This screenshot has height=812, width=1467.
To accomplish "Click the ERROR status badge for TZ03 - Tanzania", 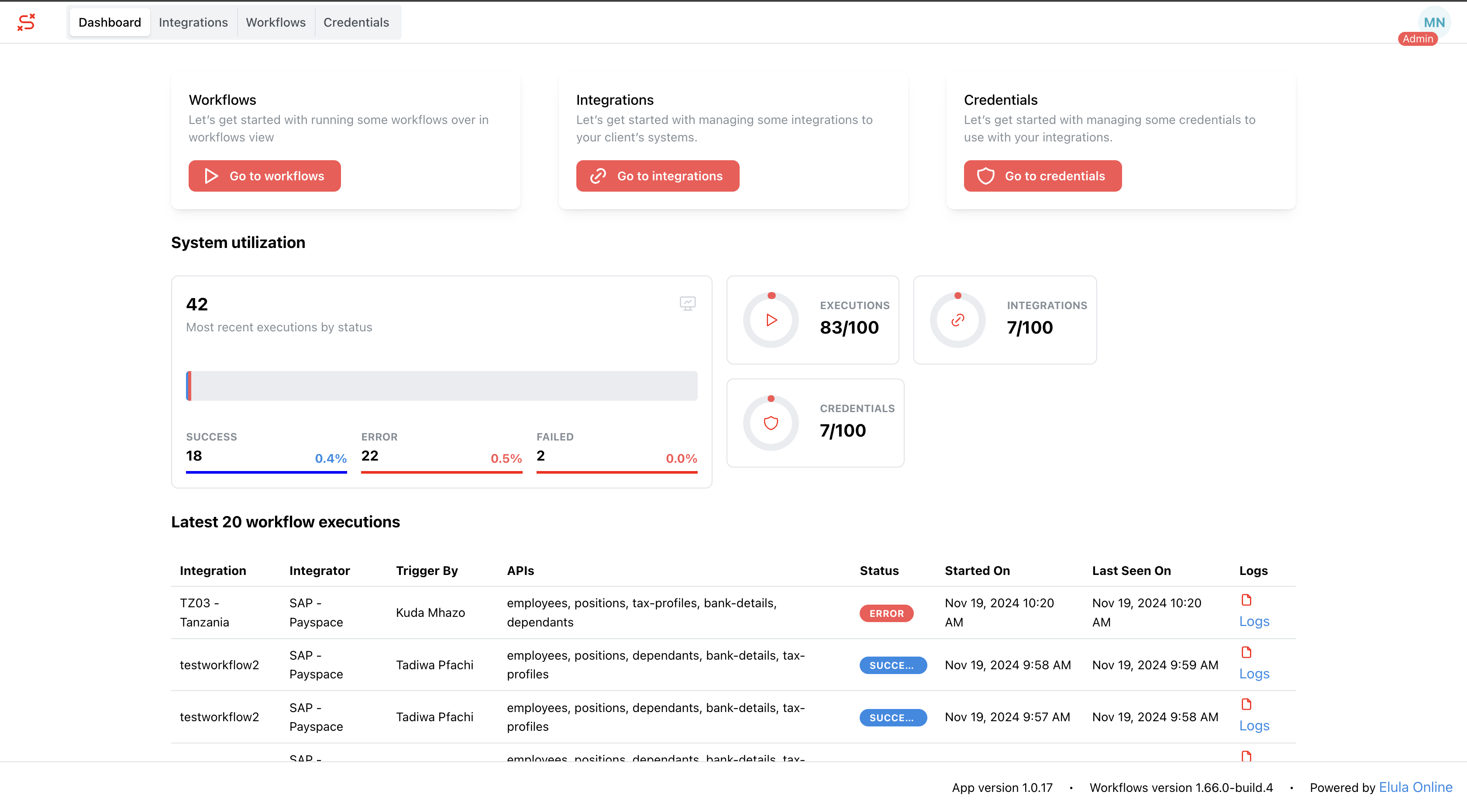I will tap(886, 613).
